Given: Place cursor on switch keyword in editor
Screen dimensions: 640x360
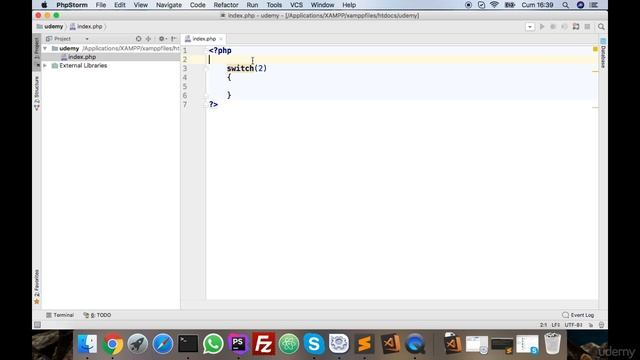Looking at the screenshot, I should (x=240, y=68).
